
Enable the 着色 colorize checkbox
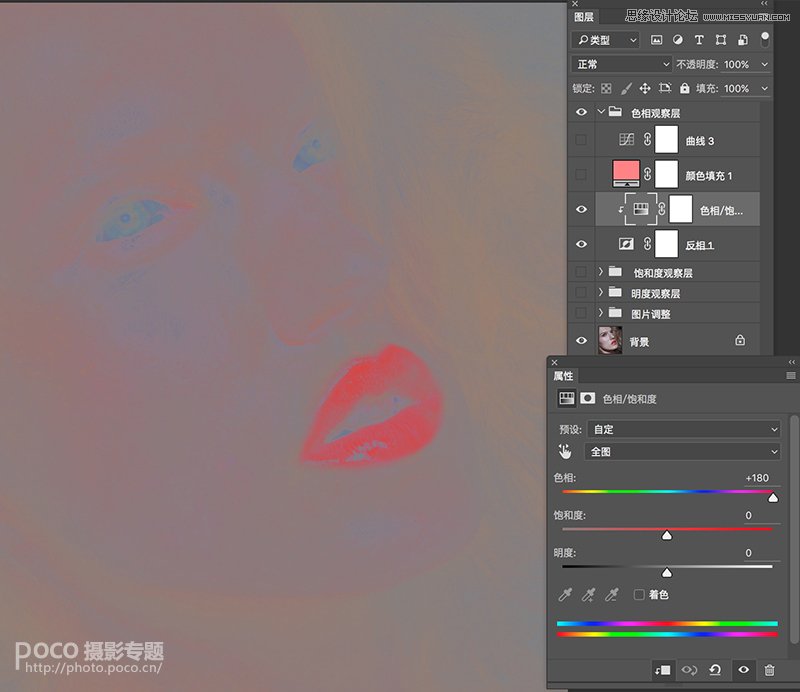[639, 595]
